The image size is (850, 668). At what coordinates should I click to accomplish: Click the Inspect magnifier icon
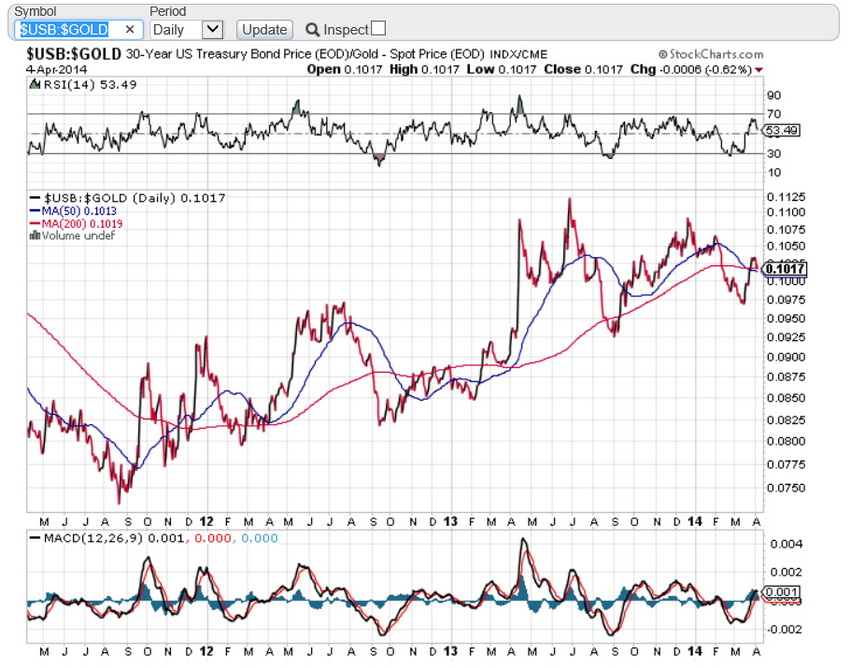point(313,30)
